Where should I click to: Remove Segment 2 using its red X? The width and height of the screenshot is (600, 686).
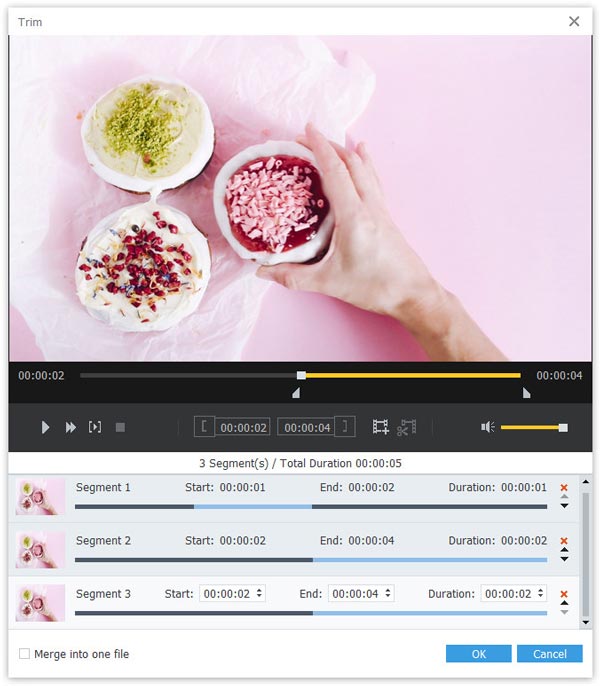point(564,541)
